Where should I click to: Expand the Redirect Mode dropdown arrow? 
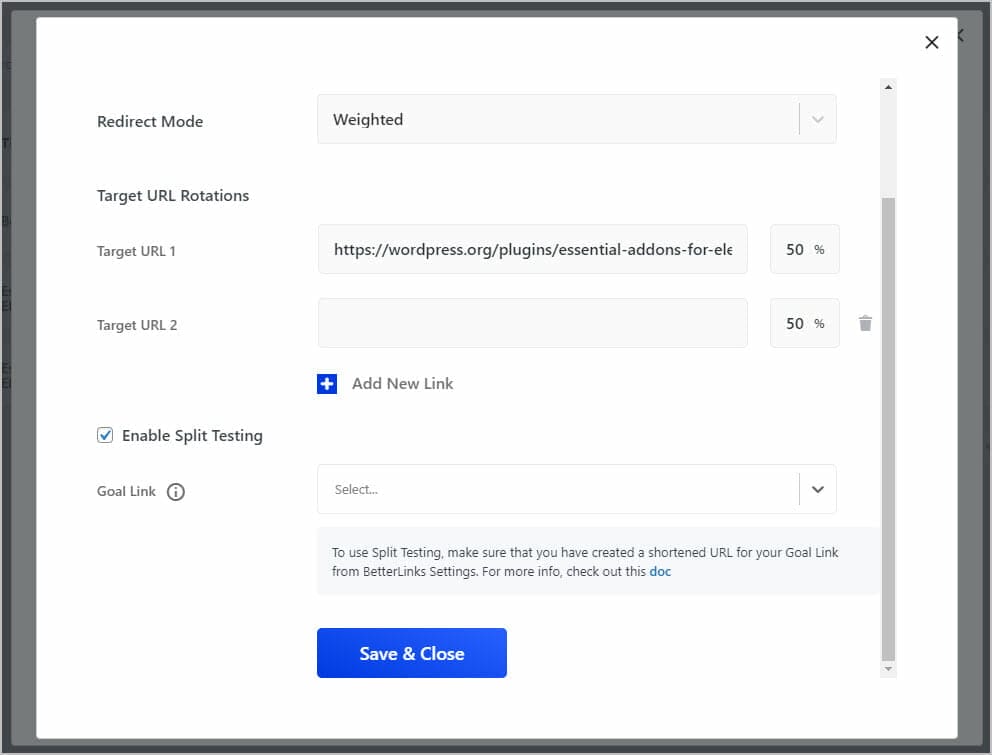817,120
